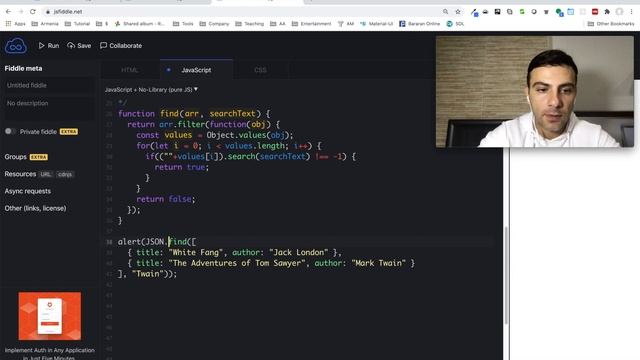Image resolution: width=640 pixels, height=360 pixels.
Task: Click the "Mark Twain" string in code
Action: click(378, 263)
